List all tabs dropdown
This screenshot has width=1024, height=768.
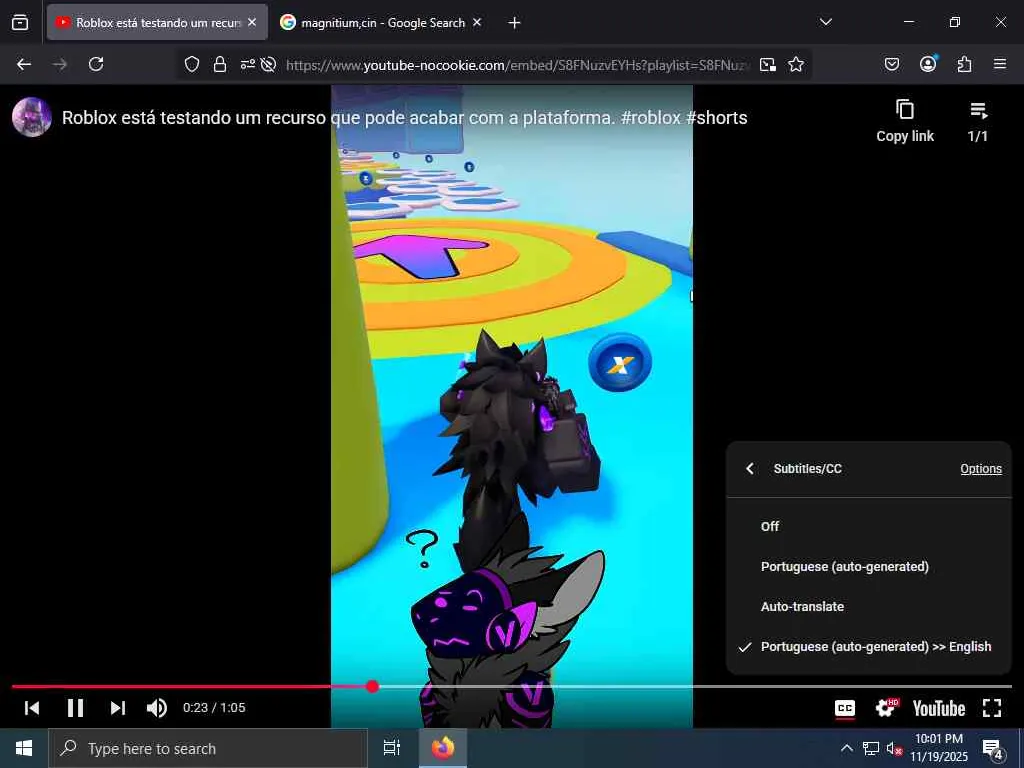825,22
